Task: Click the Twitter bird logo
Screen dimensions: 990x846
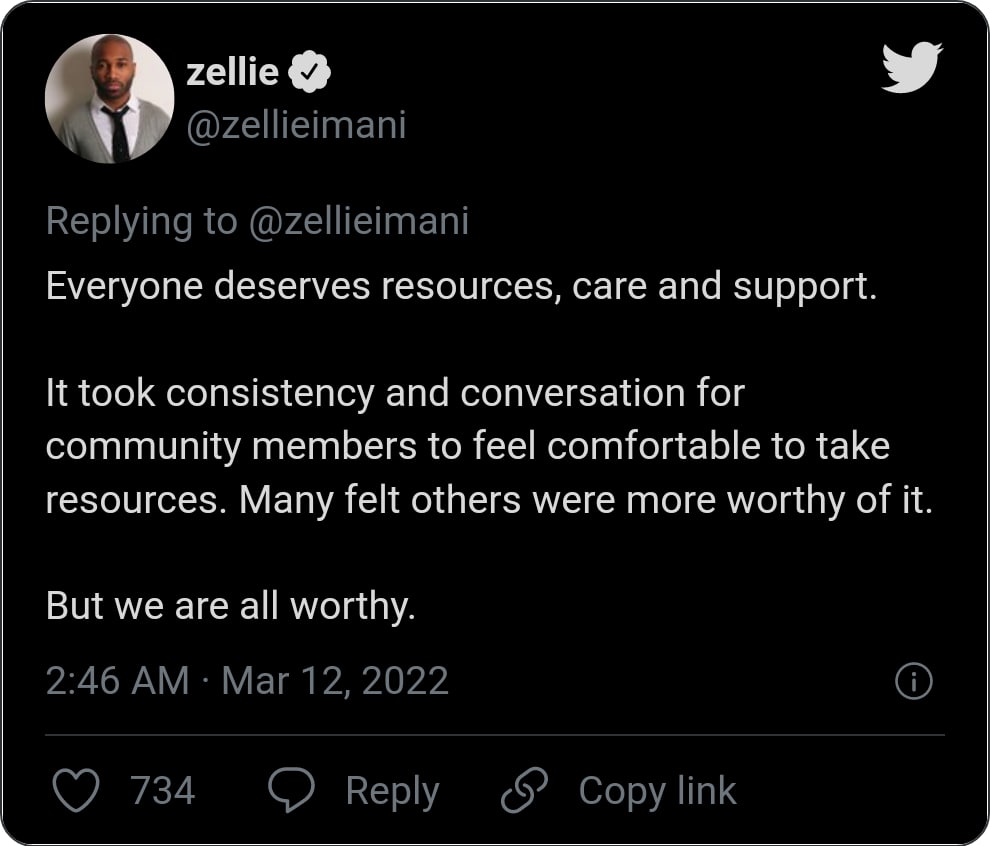Action: (911, 68)
